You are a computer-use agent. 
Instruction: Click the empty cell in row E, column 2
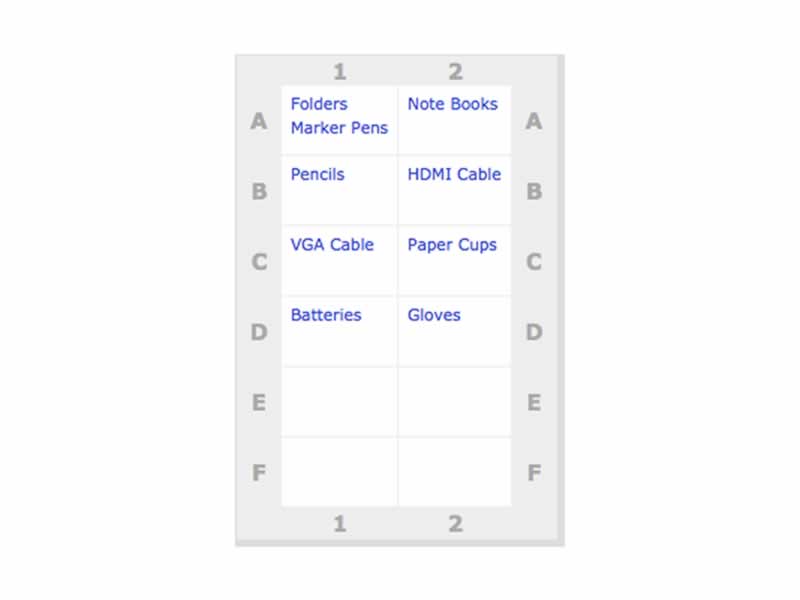point(455,402)
